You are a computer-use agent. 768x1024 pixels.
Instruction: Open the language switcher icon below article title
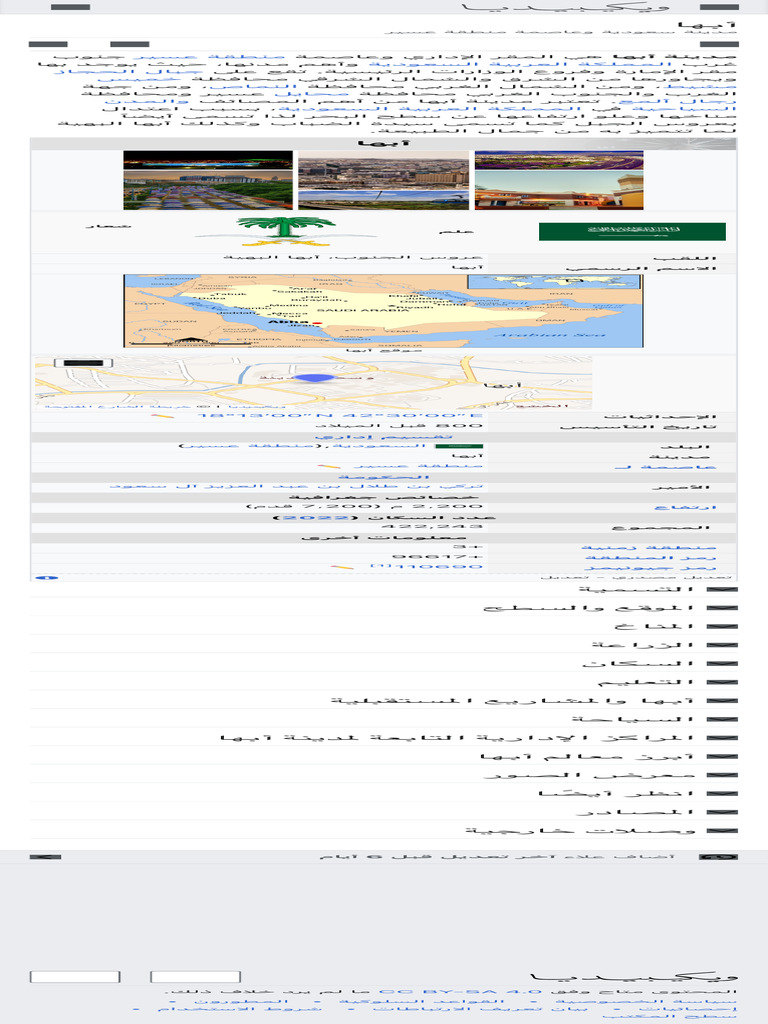coord(719,44)
